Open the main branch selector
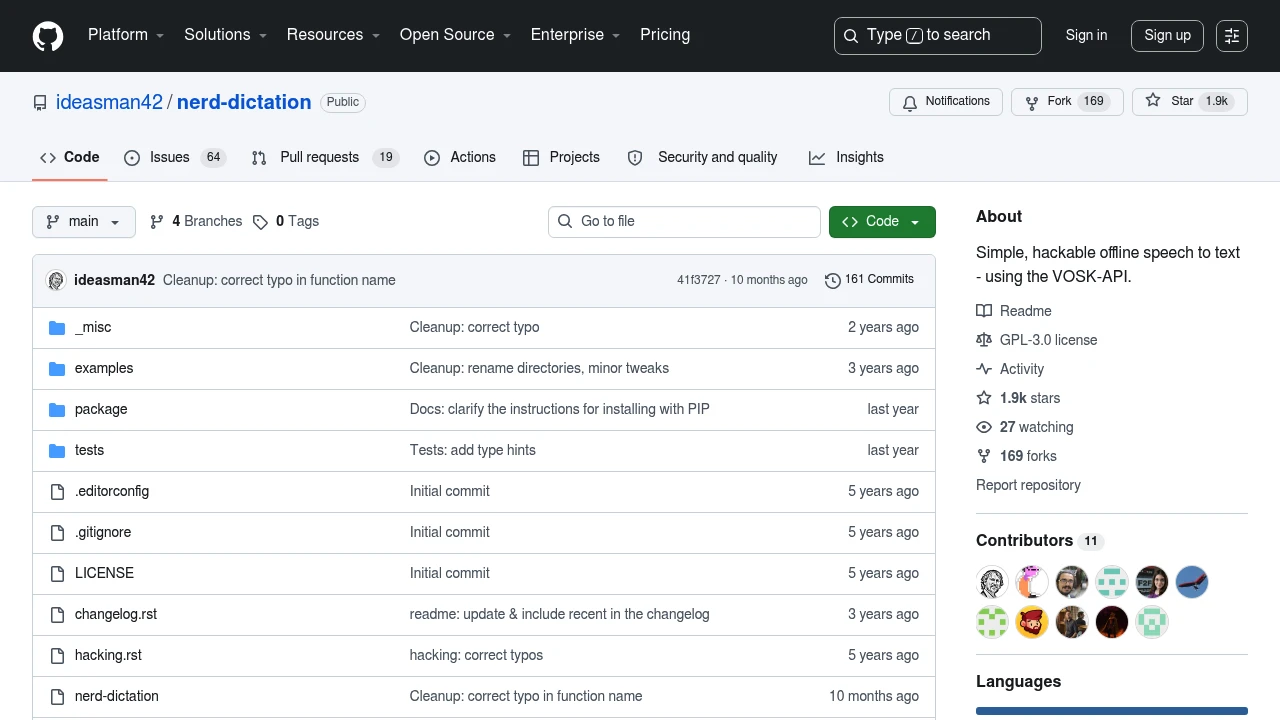 pyautogui.click(x=84, y=222)
